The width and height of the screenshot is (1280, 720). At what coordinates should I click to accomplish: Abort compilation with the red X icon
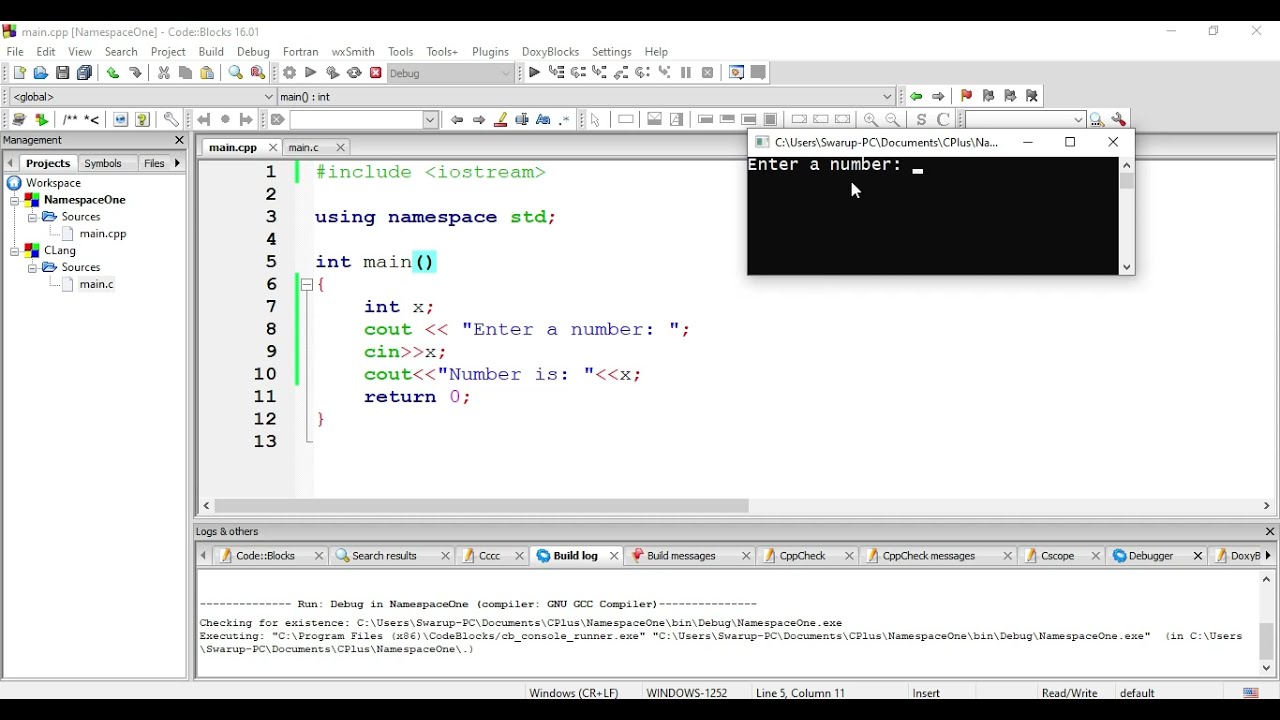point(375,72)
